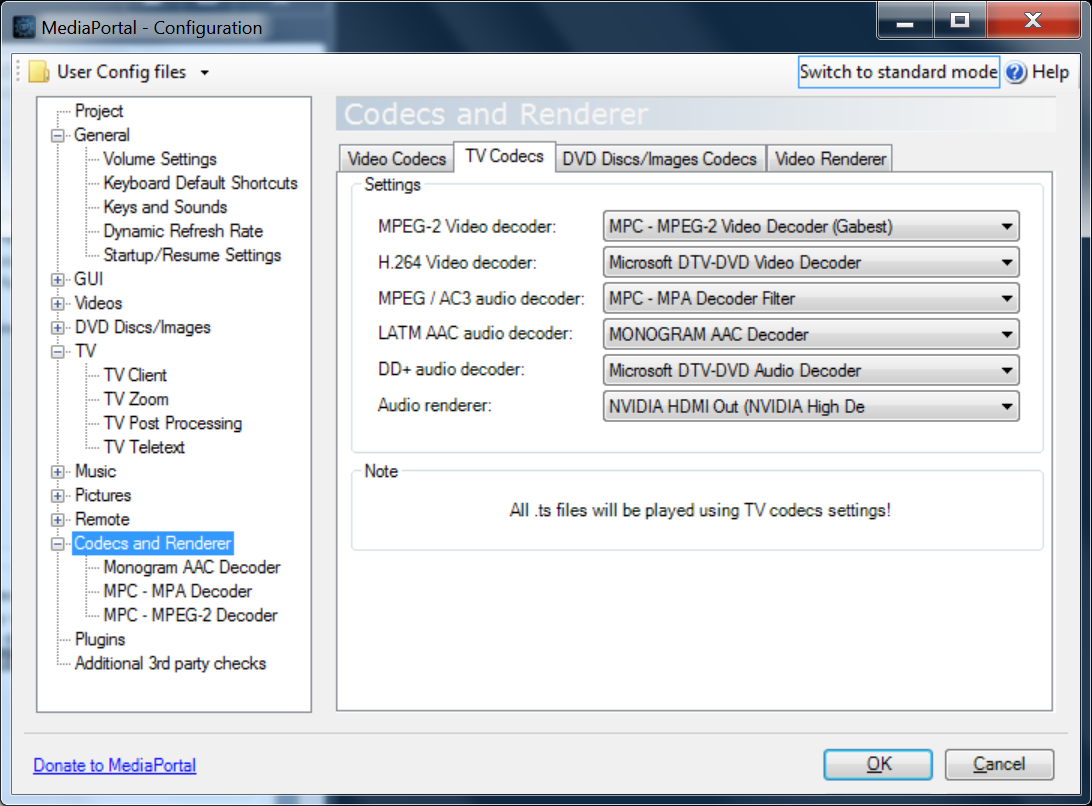
Task: Collapse the General tree node
Action: [x=58, y=135]
